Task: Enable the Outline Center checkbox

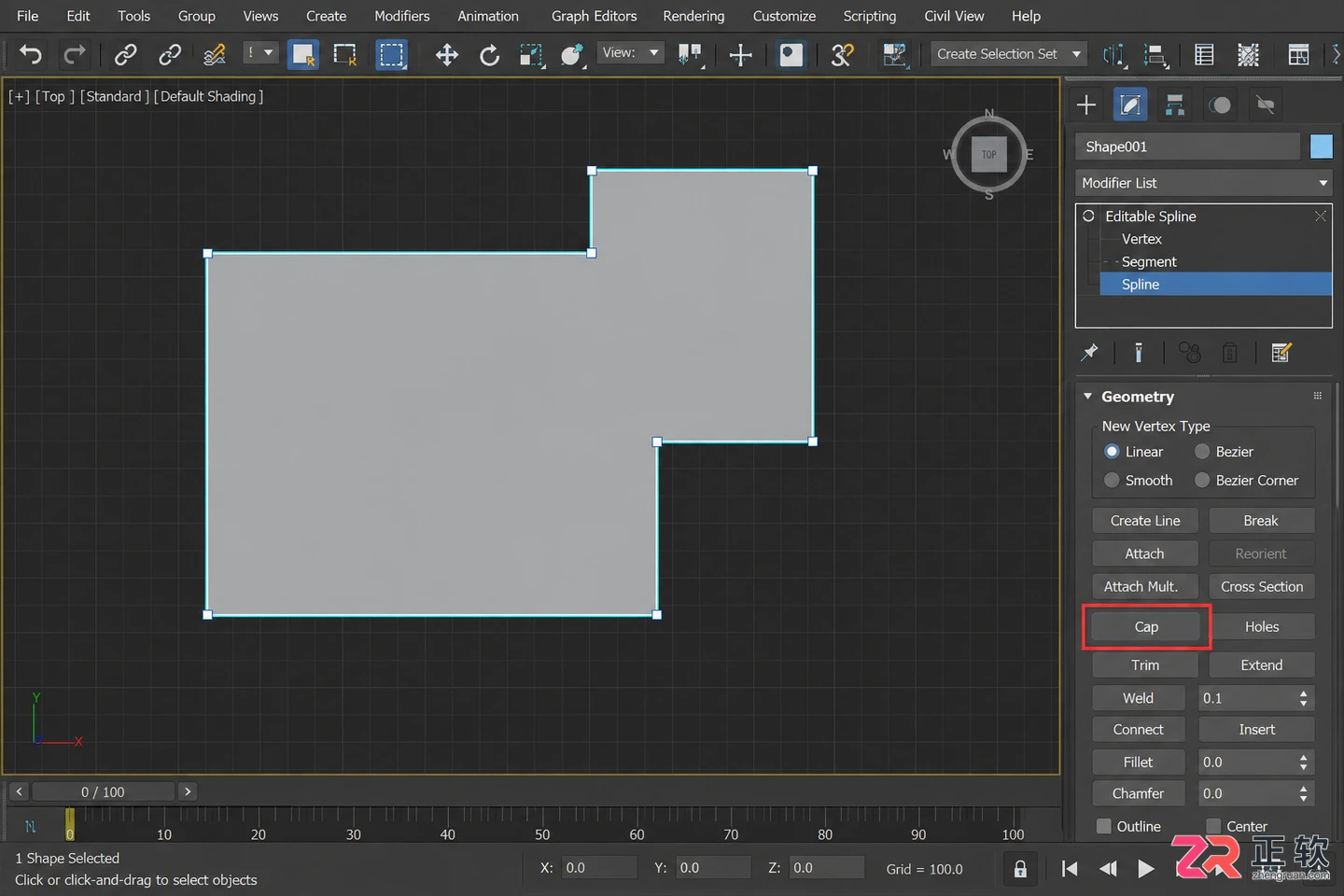Action: coord(1213,826)
